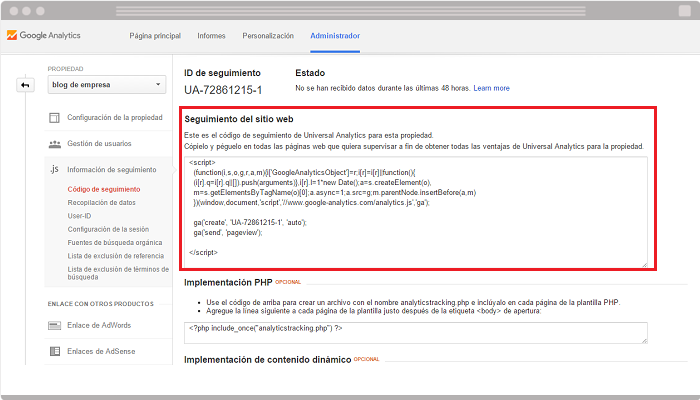This screenshot has height=400, width=700.
Task: Click the ENLACE CON OTROS PRODUCTOS label
Action: click(100, 304)
